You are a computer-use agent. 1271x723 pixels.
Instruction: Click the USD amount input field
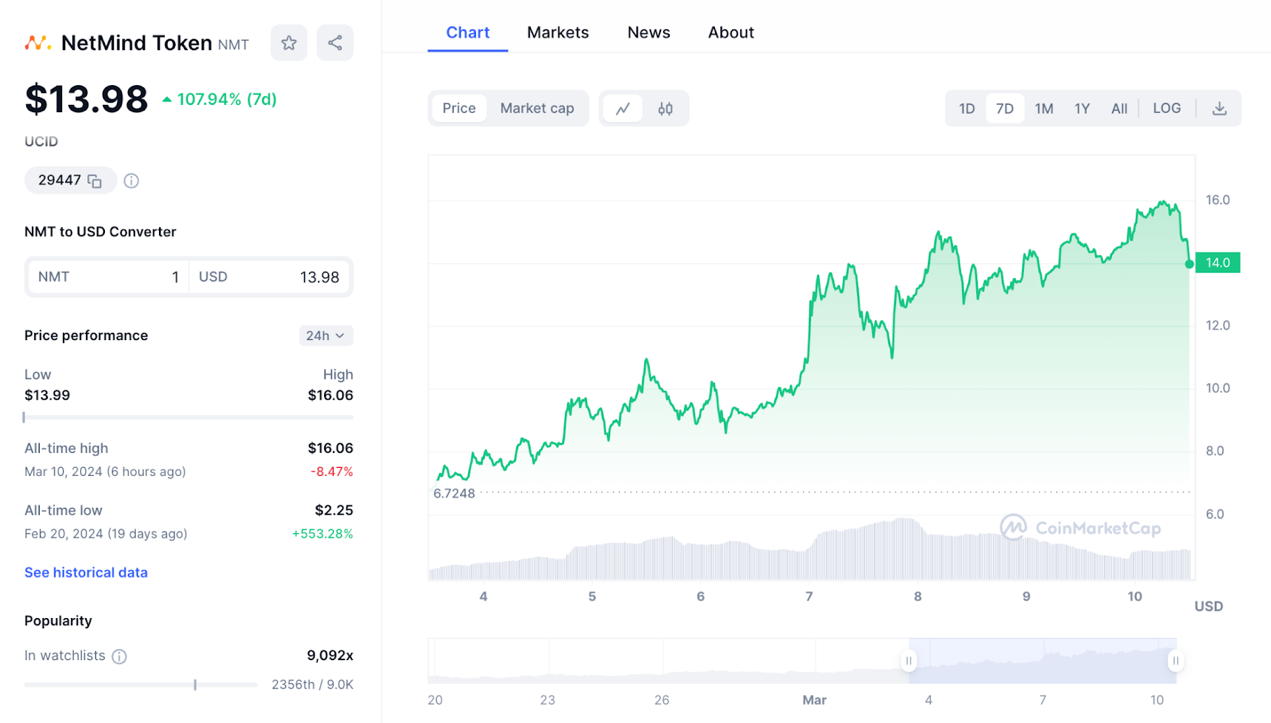(269, 277)
